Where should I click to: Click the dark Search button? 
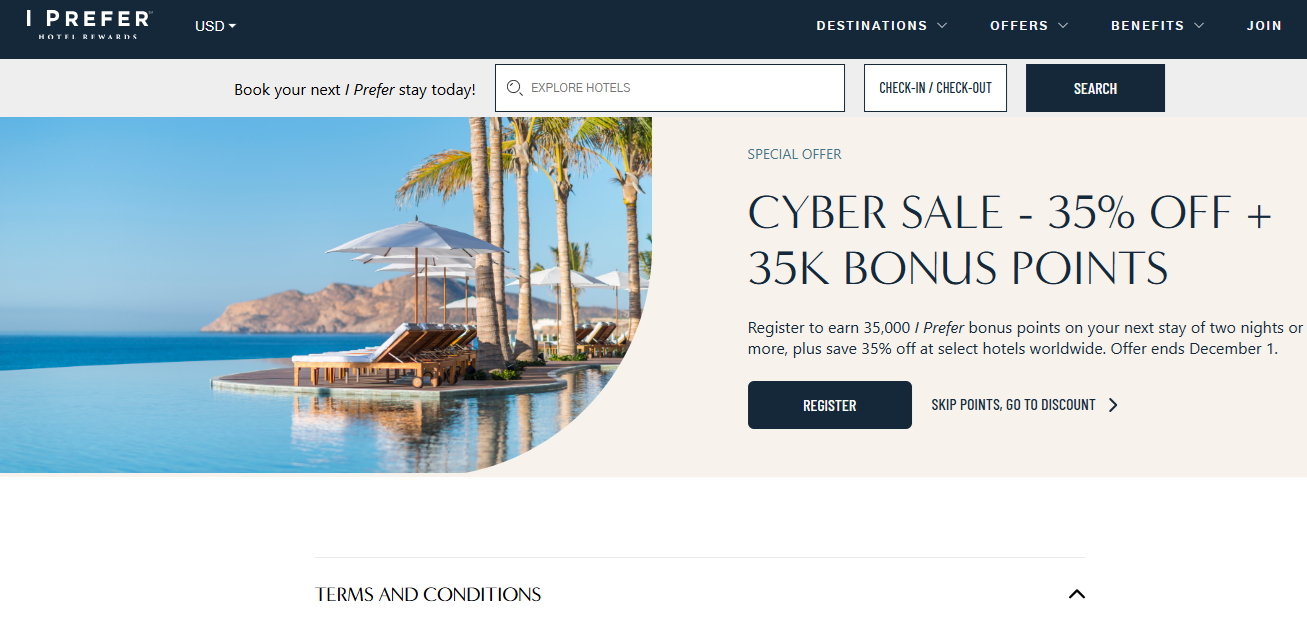tap(1095, 88)
